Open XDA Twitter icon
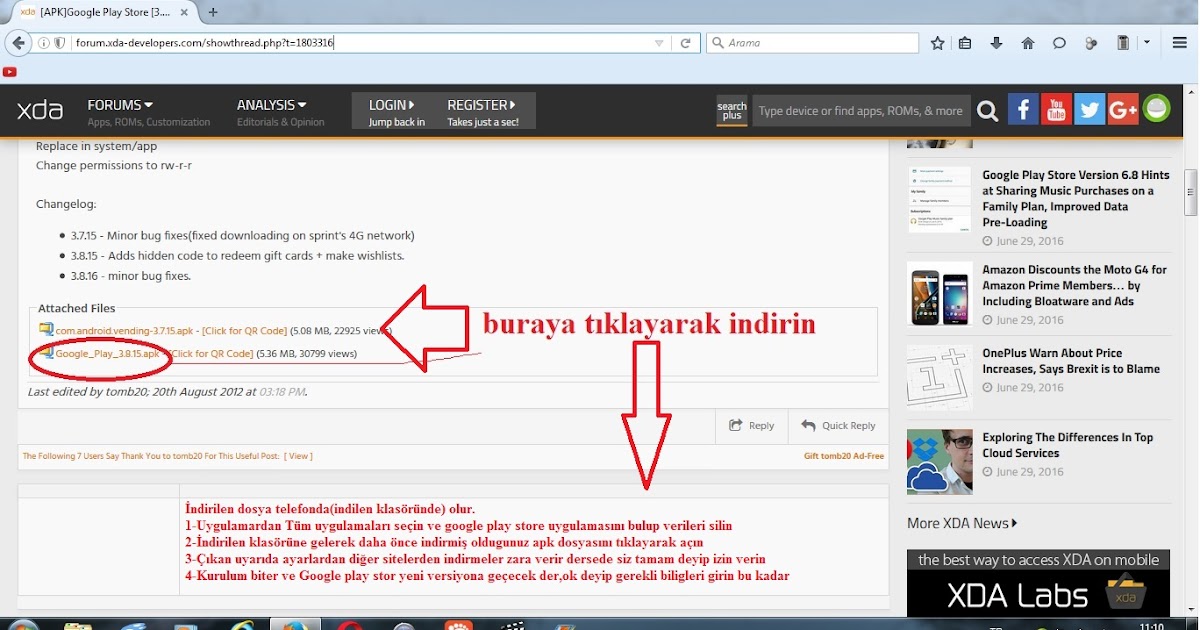Image resolution: width=1200 pixels, height=630 pixels. (1089, 109)
